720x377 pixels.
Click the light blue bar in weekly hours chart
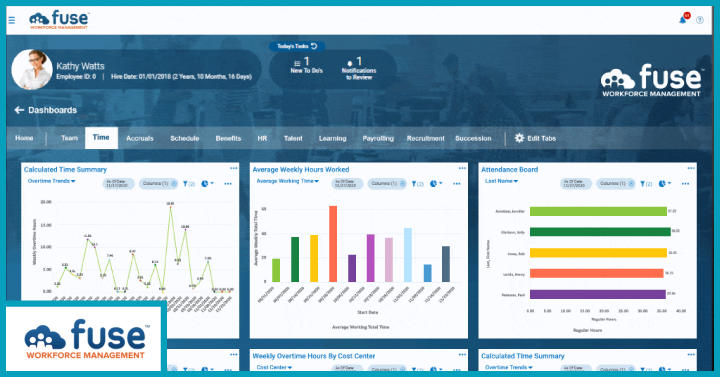408,255
